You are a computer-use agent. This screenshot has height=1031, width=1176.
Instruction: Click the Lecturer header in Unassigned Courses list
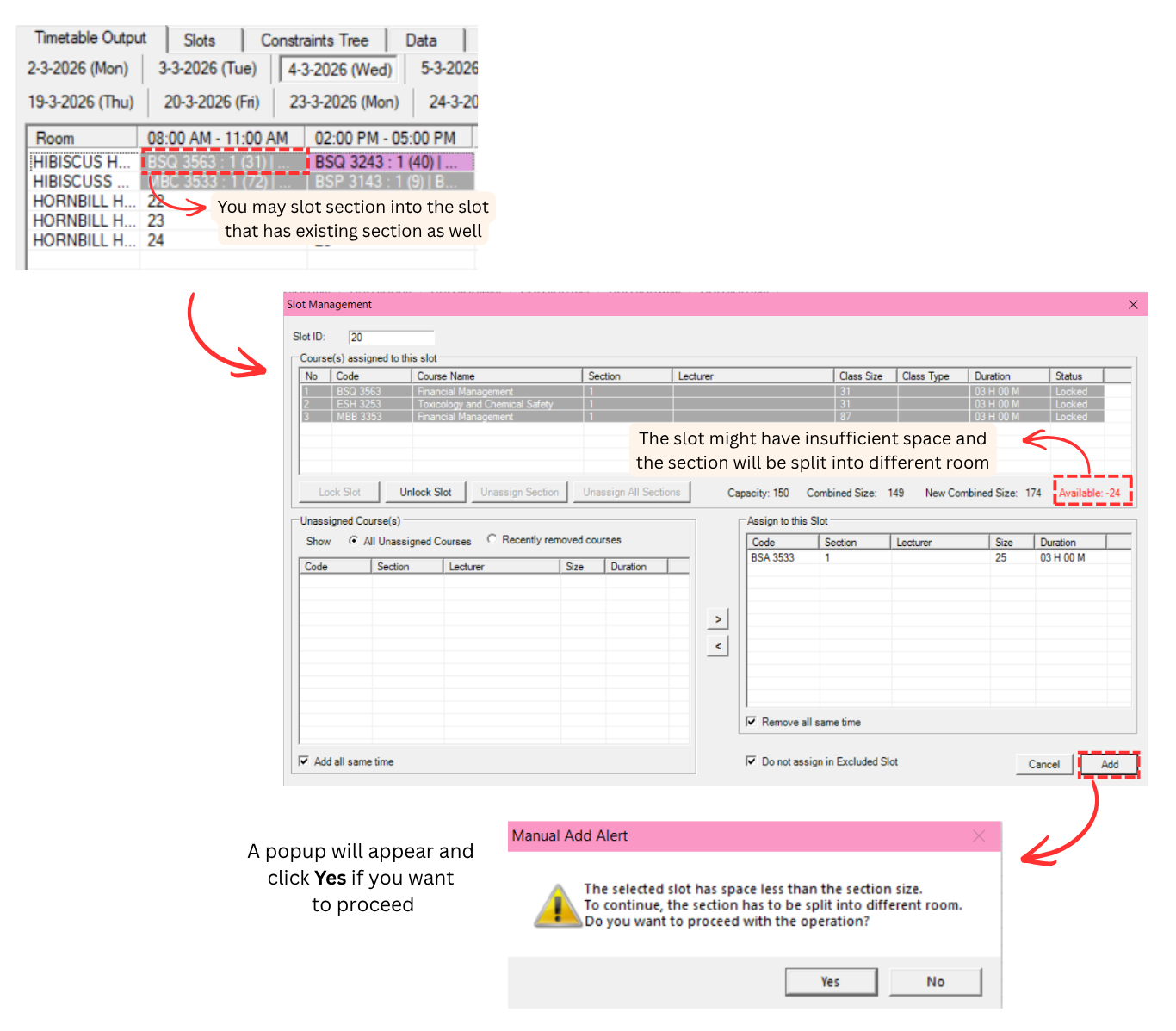(501, 567)
